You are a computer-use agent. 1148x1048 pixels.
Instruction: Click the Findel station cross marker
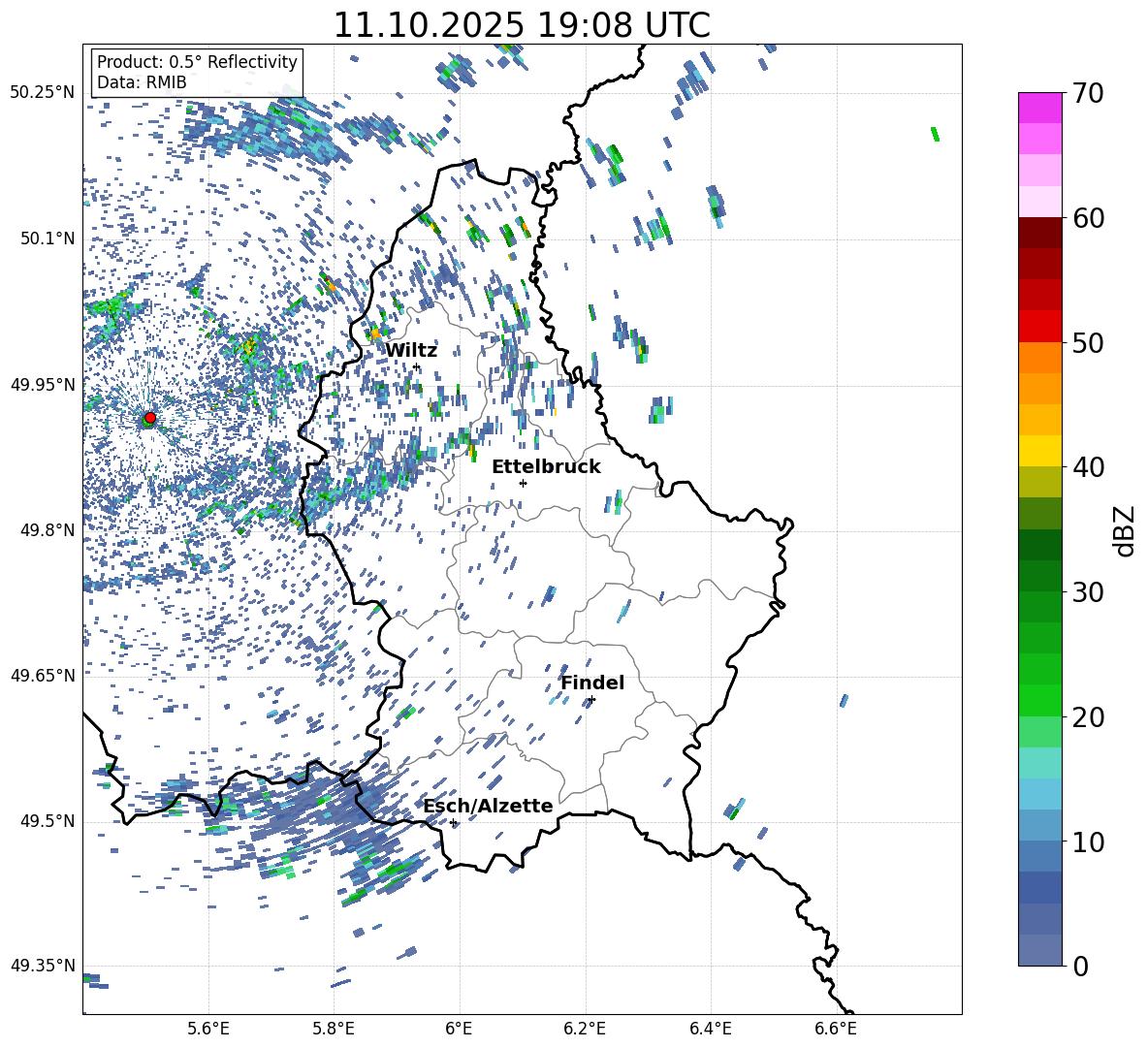click(x=591, y=700)
